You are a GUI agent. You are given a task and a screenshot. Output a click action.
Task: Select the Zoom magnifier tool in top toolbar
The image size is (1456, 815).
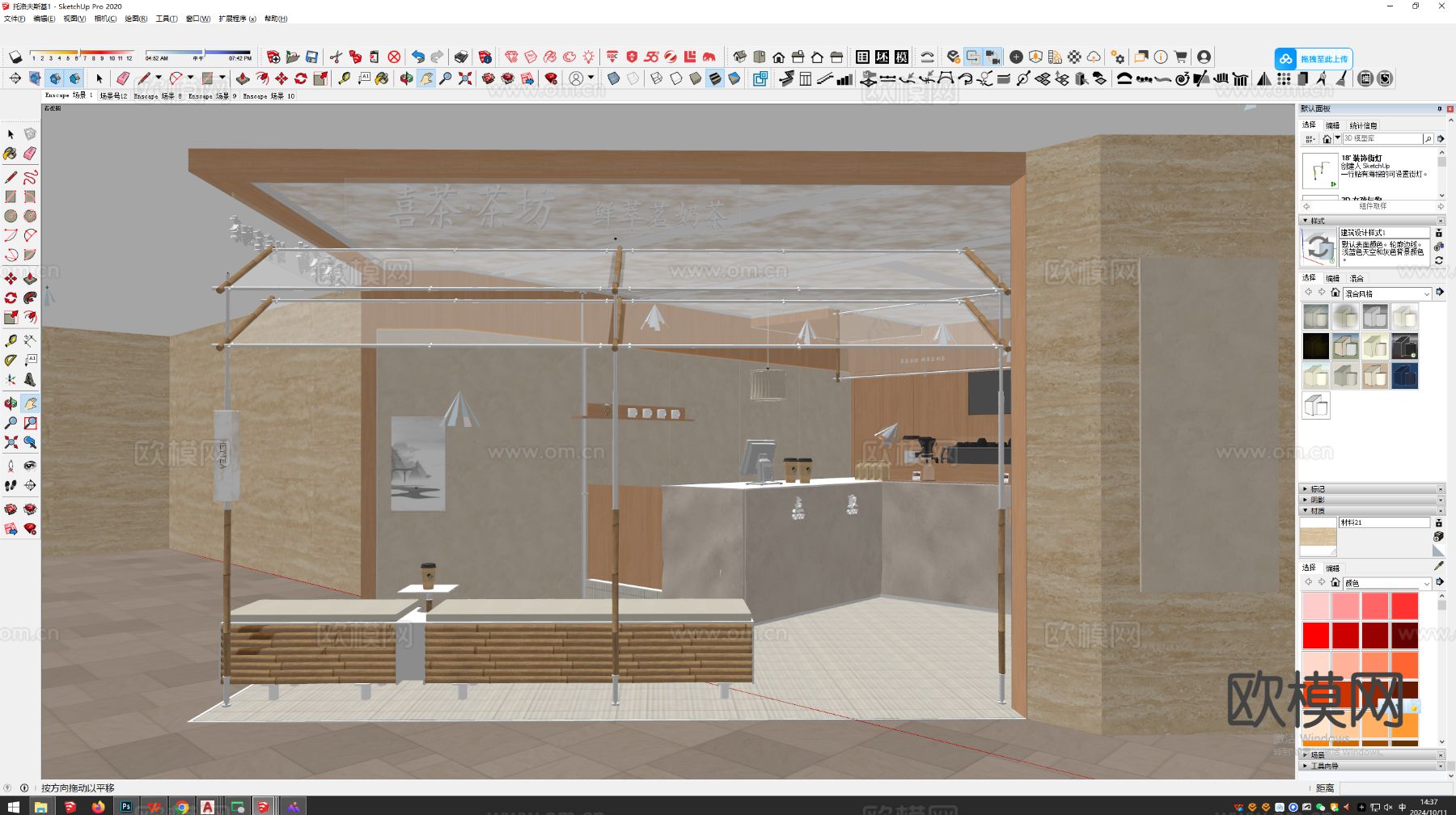click(x=446, y=78)
